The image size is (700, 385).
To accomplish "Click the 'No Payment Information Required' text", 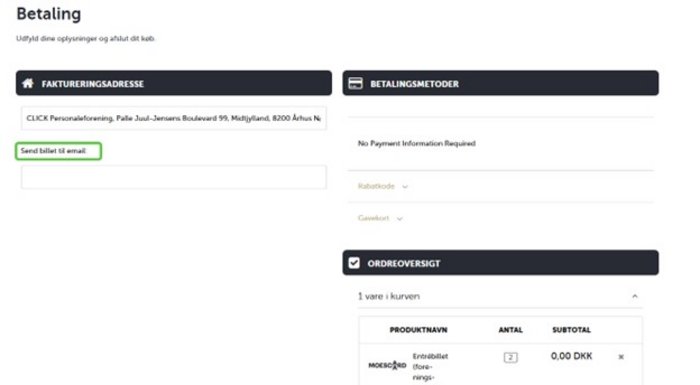I will (417, 143).
